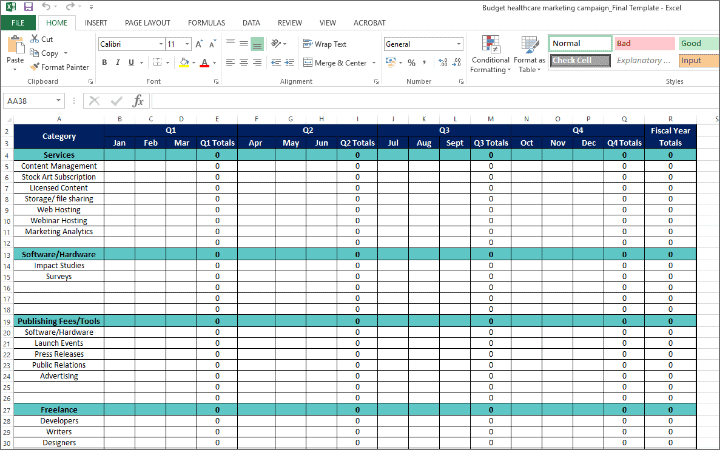
Task: Click the Increase Font Size icon
Action: (200, 44)
